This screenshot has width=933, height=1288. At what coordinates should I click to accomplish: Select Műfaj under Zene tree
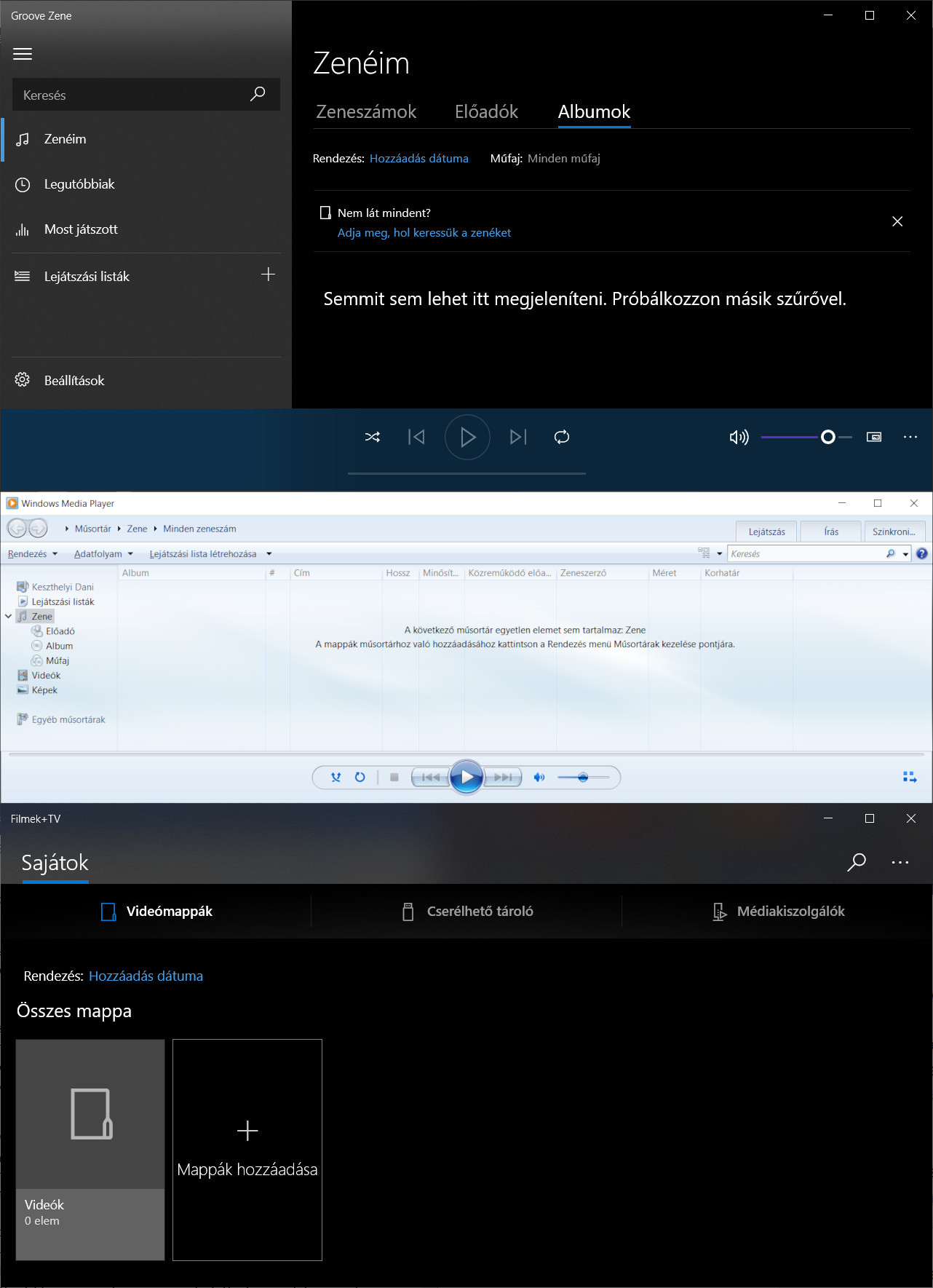[x=50, y=660]
